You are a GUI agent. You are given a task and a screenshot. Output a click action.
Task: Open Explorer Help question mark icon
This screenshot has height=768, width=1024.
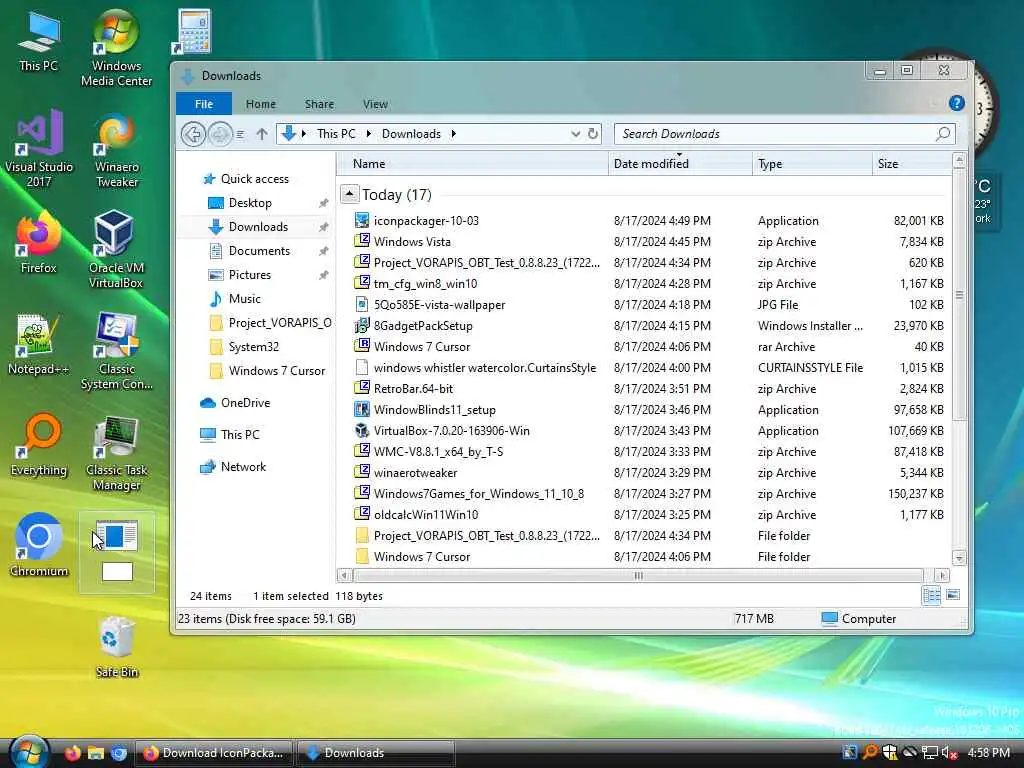[x=957, y=103]
